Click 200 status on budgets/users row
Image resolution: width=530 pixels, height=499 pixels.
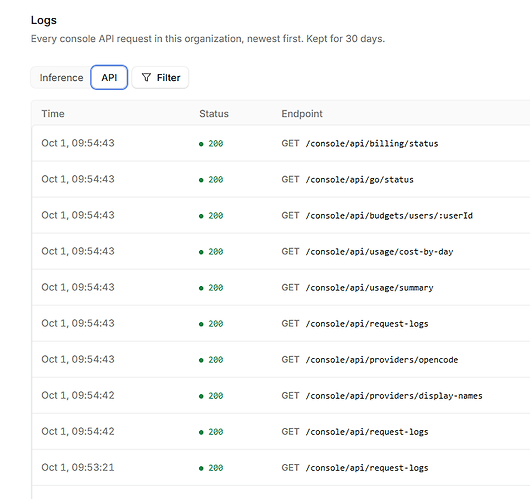pos(211,216)
